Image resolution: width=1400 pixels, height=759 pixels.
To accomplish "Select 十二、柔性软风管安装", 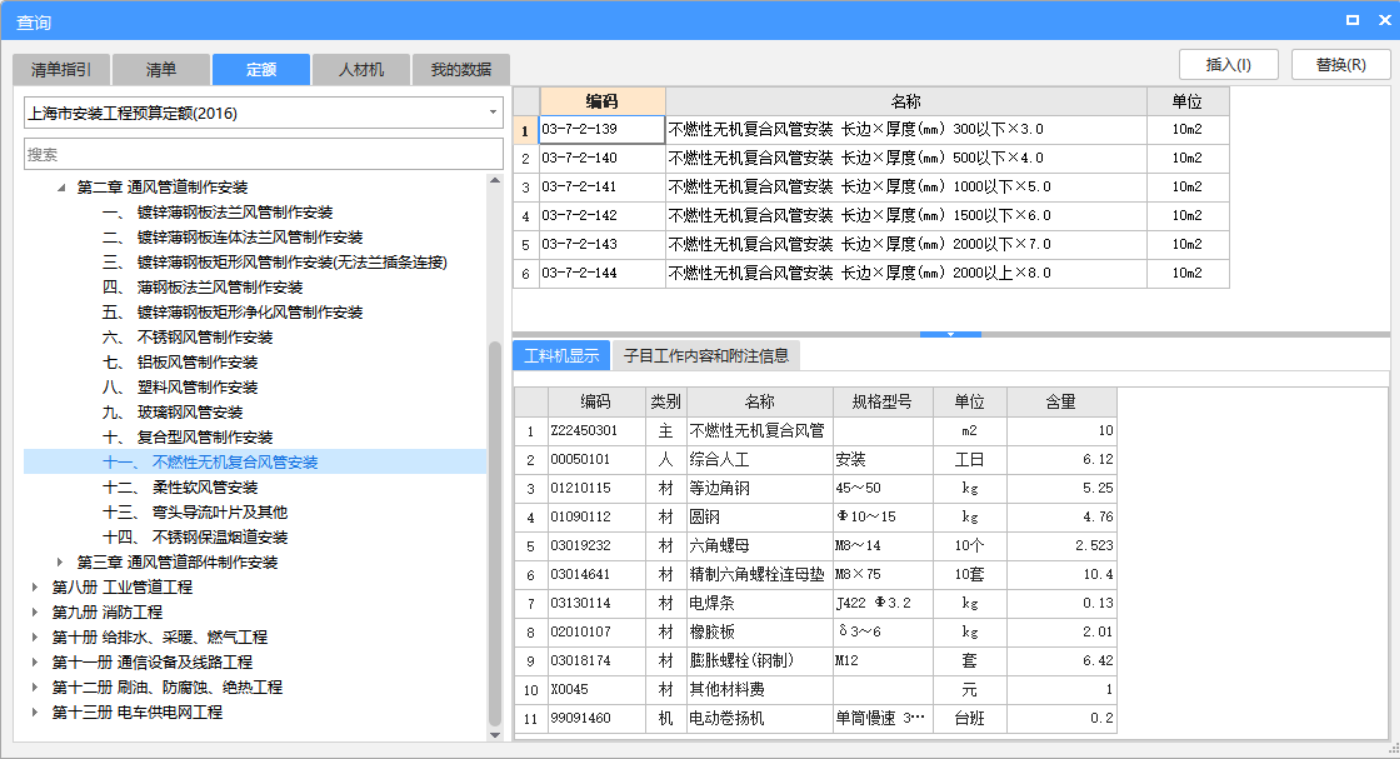I will point(180,487).
